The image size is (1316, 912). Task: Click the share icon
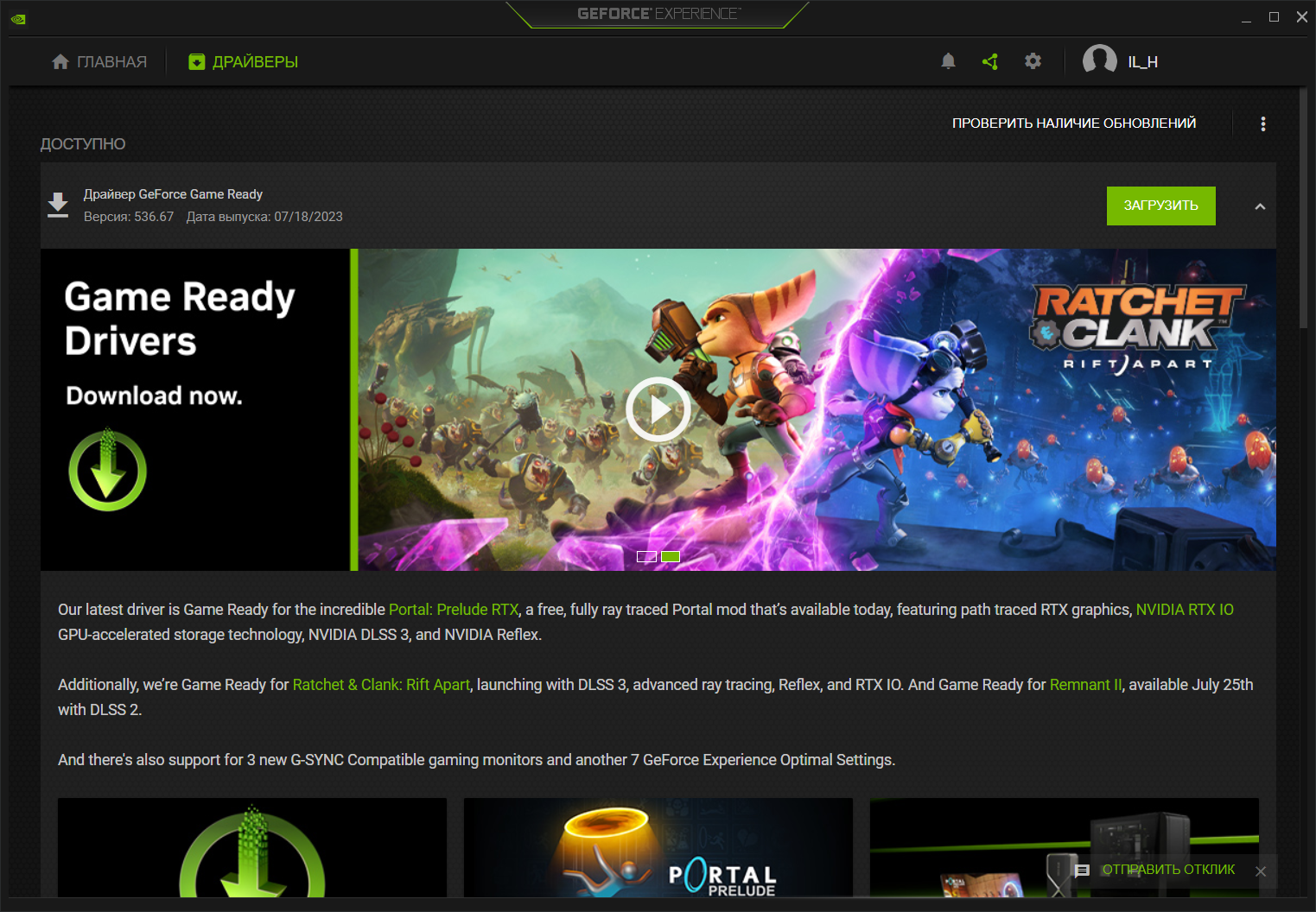click(x=990, y=61)
